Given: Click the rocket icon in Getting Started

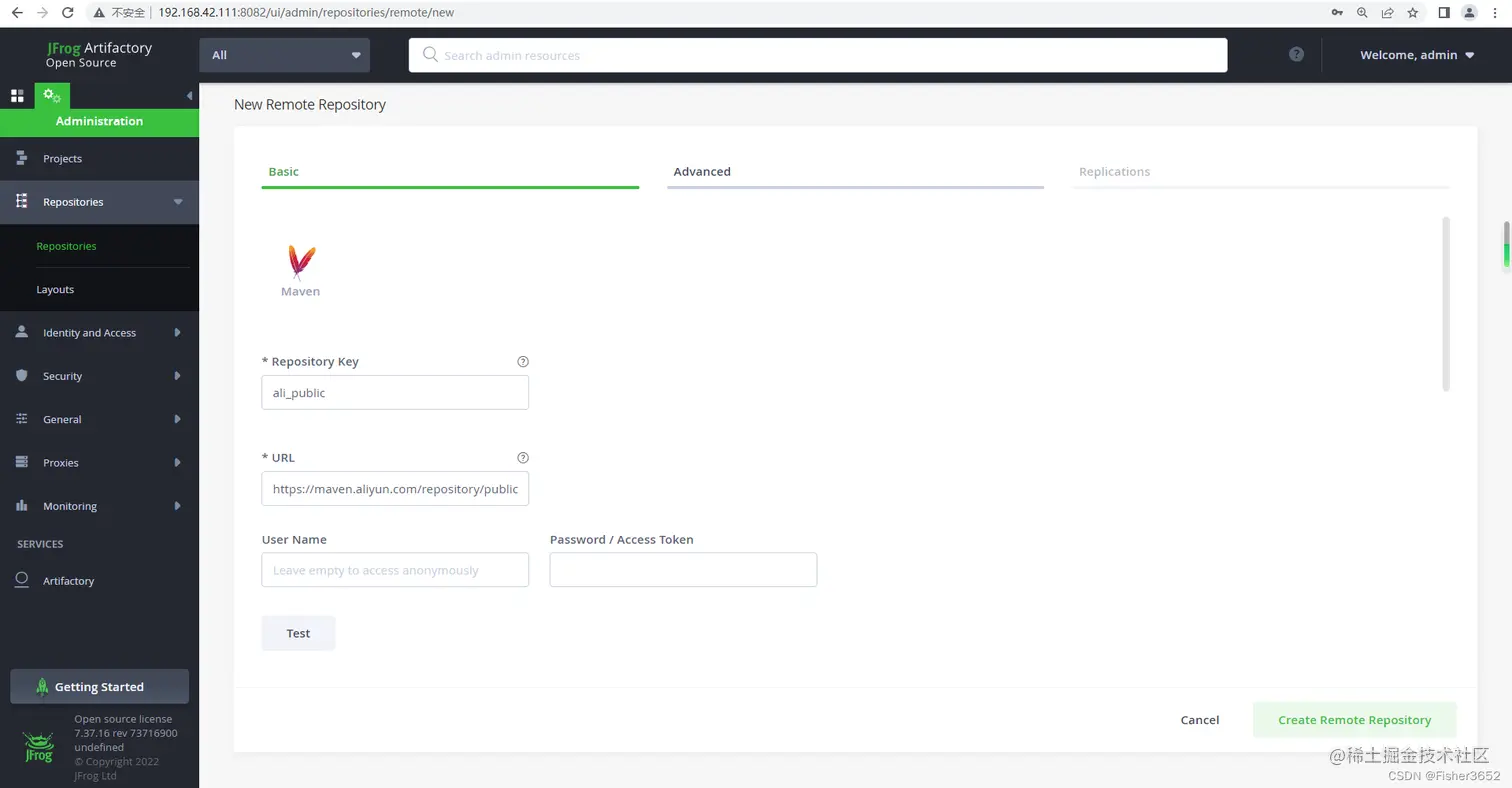Looking at the screenshot, I should click(x=42, y=687).
